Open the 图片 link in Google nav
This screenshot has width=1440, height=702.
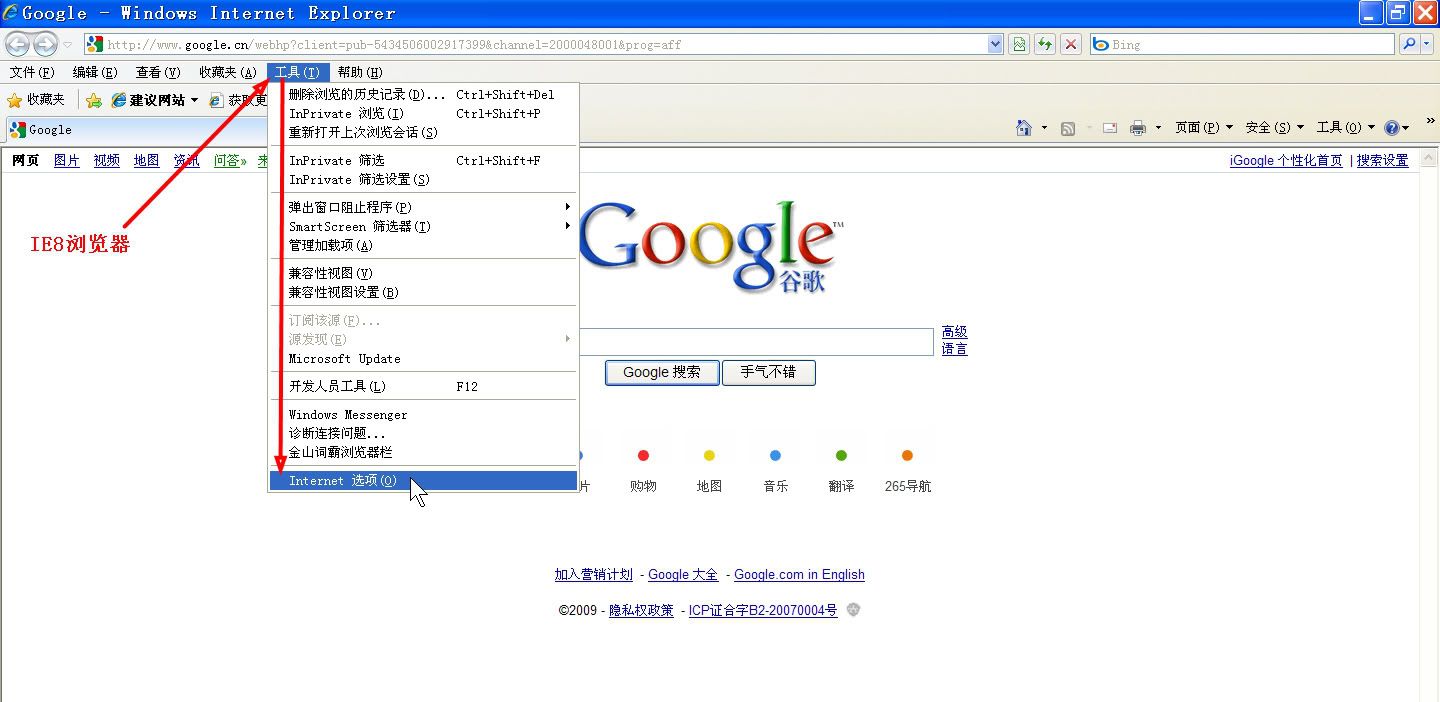67,160
